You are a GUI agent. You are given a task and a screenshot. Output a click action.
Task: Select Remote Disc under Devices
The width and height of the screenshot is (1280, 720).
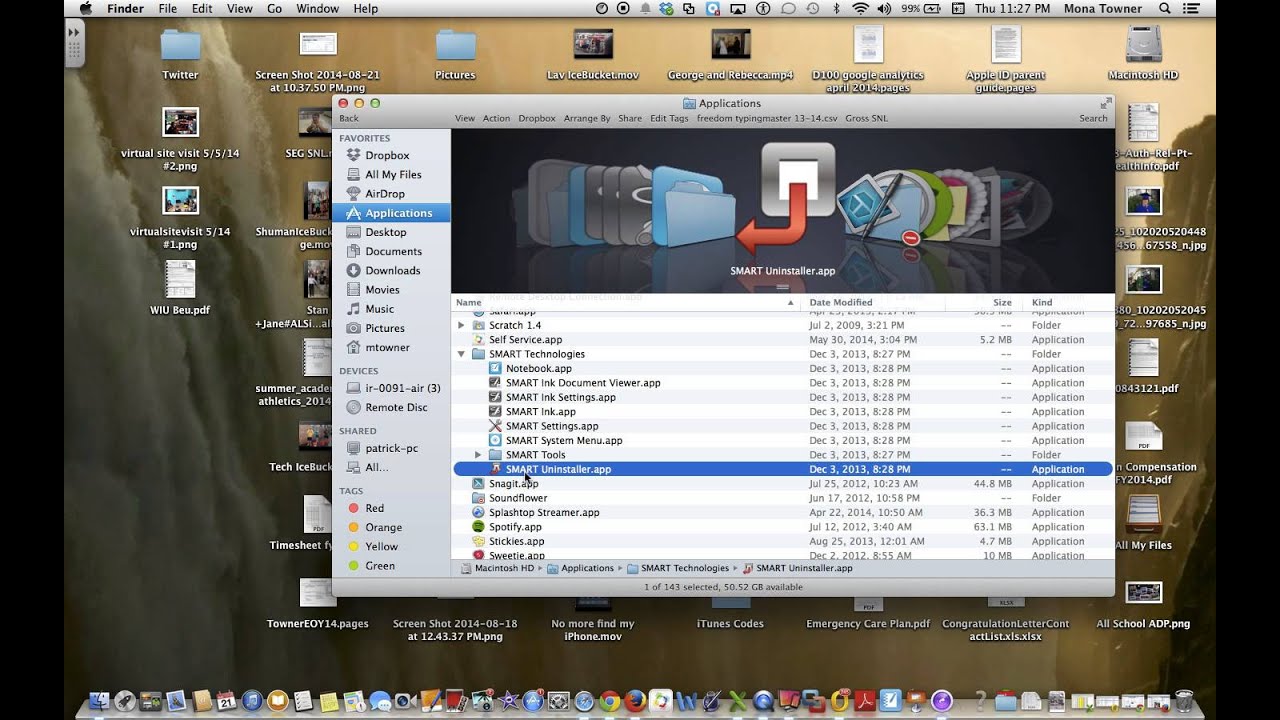(396, 407)
